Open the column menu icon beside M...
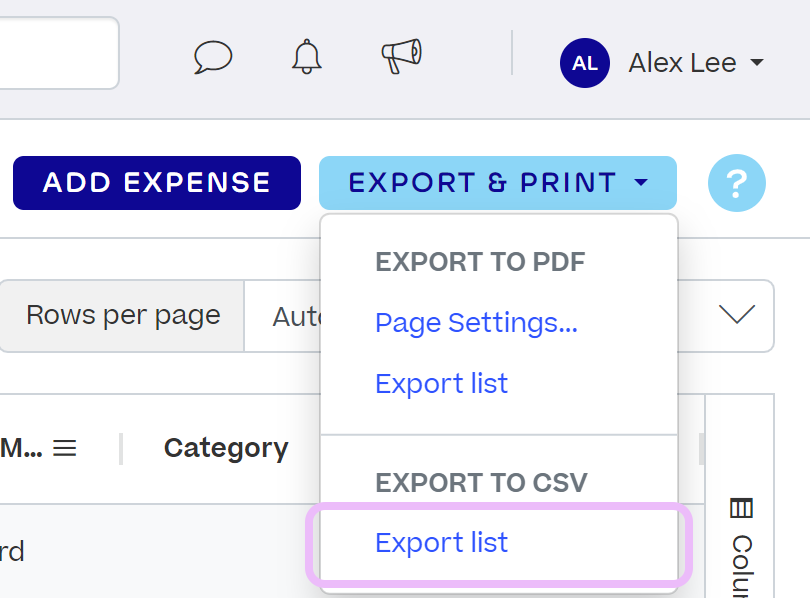 [65, 448]
